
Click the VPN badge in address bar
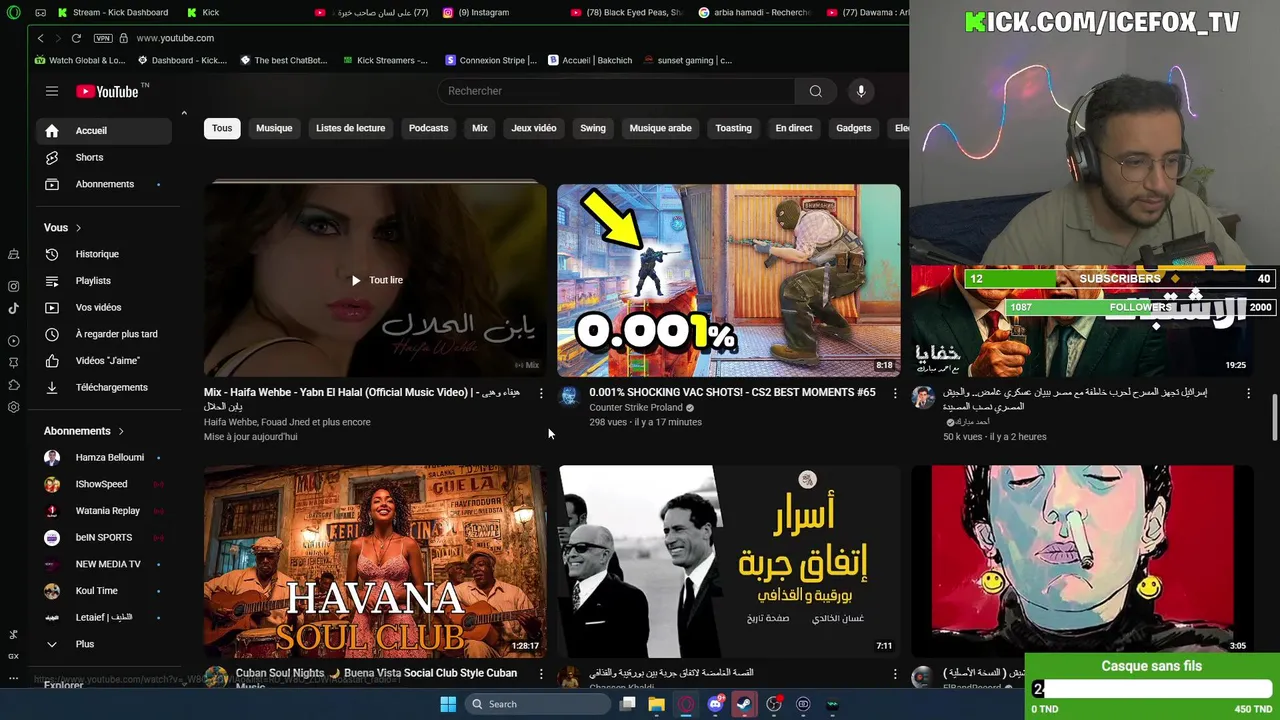[103, 38]
